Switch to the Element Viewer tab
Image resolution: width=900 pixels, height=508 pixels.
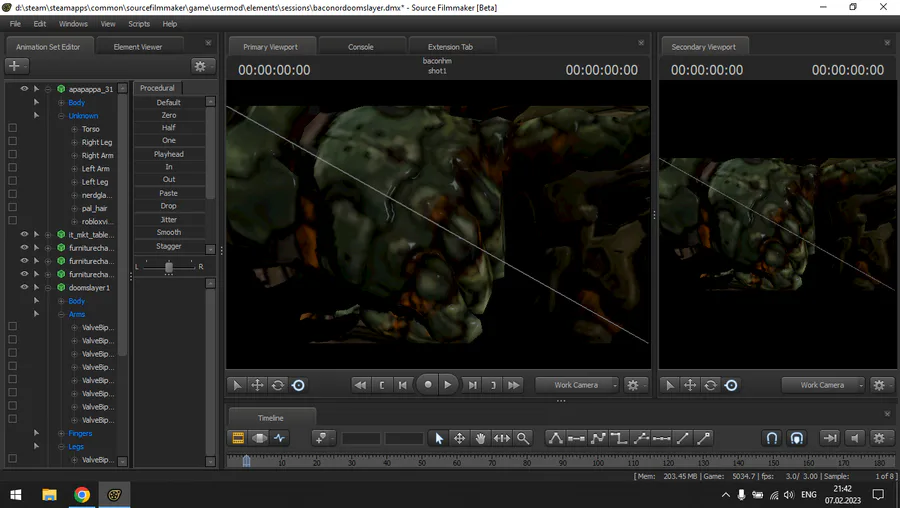[138, 47]
